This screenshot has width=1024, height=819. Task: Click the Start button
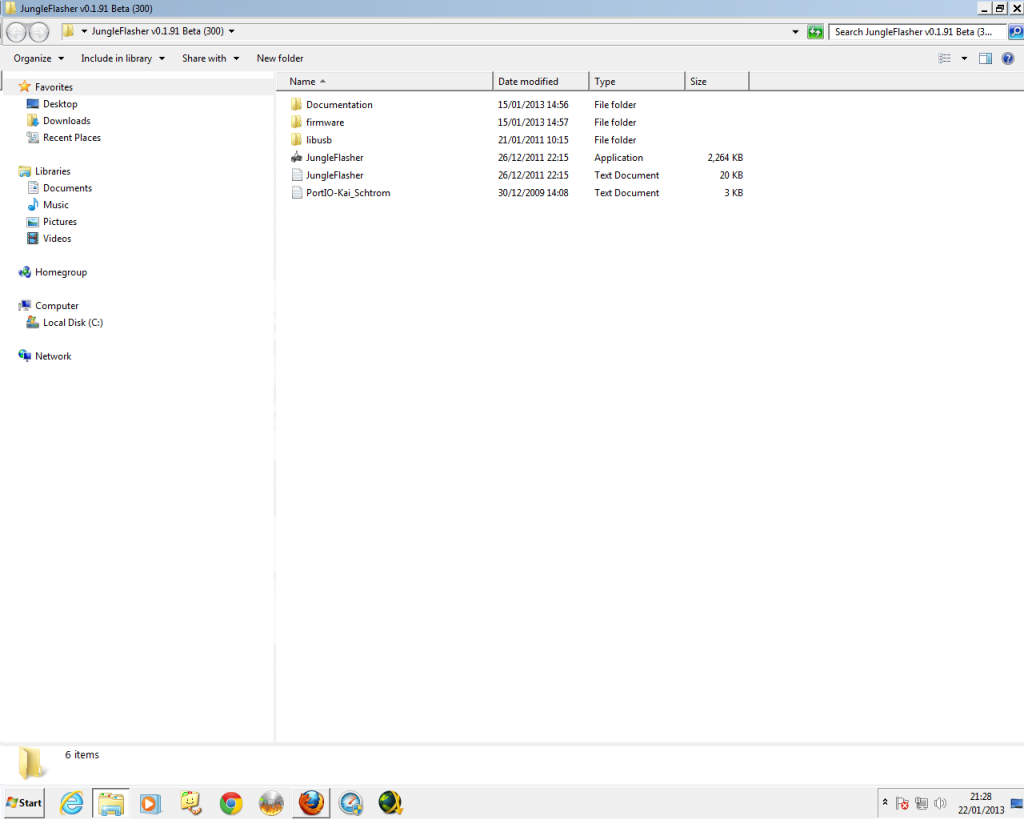[25, 803]
